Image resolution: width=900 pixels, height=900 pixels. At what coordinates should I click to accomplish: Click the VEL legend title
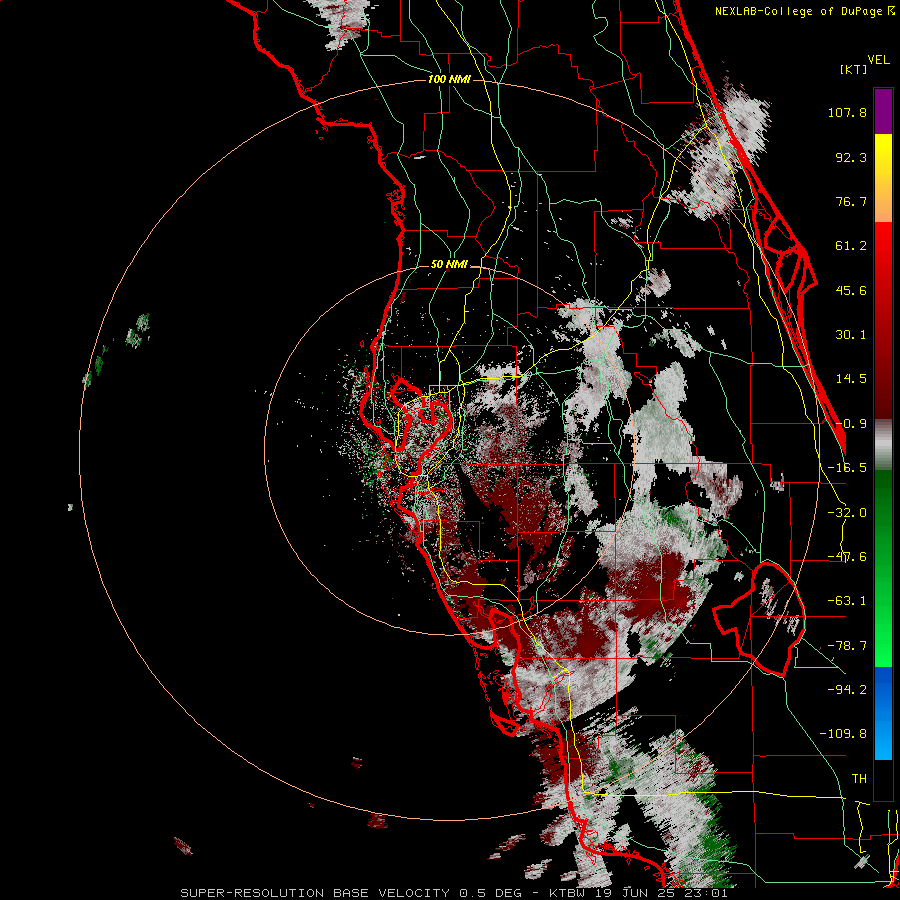[x=879, y=60]
